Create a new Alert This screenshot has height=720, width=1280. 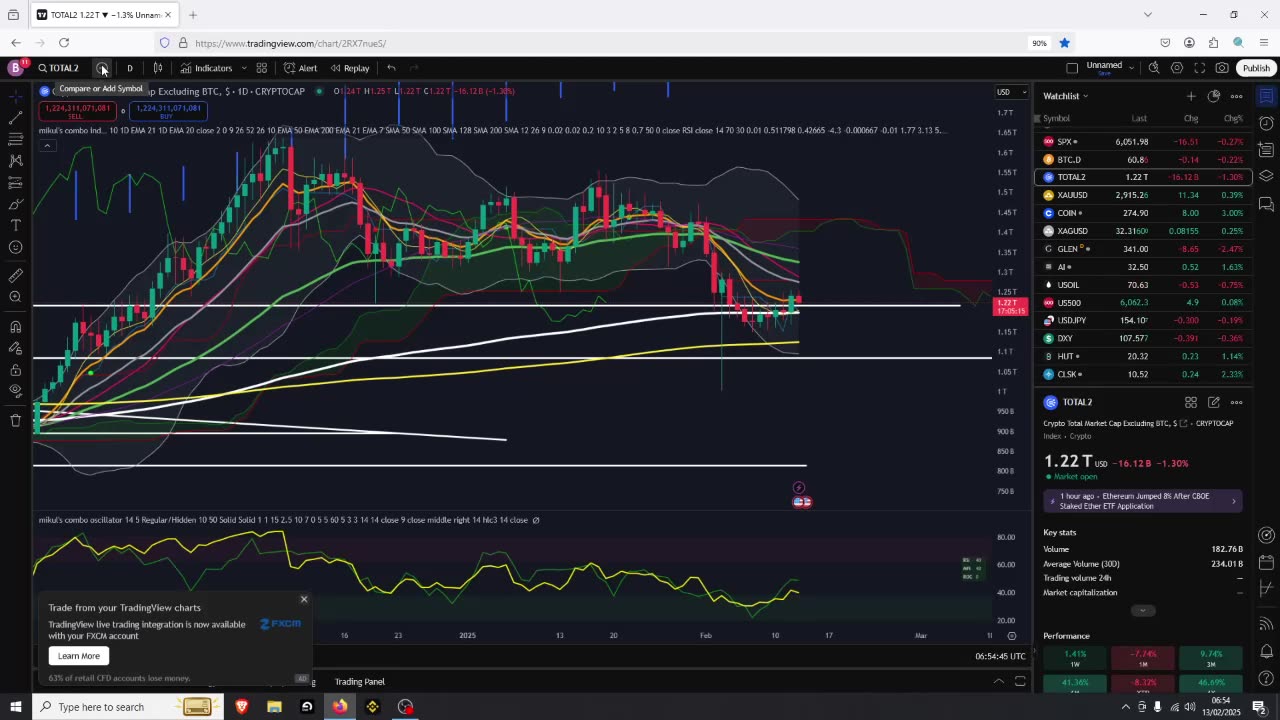point(300,68)
